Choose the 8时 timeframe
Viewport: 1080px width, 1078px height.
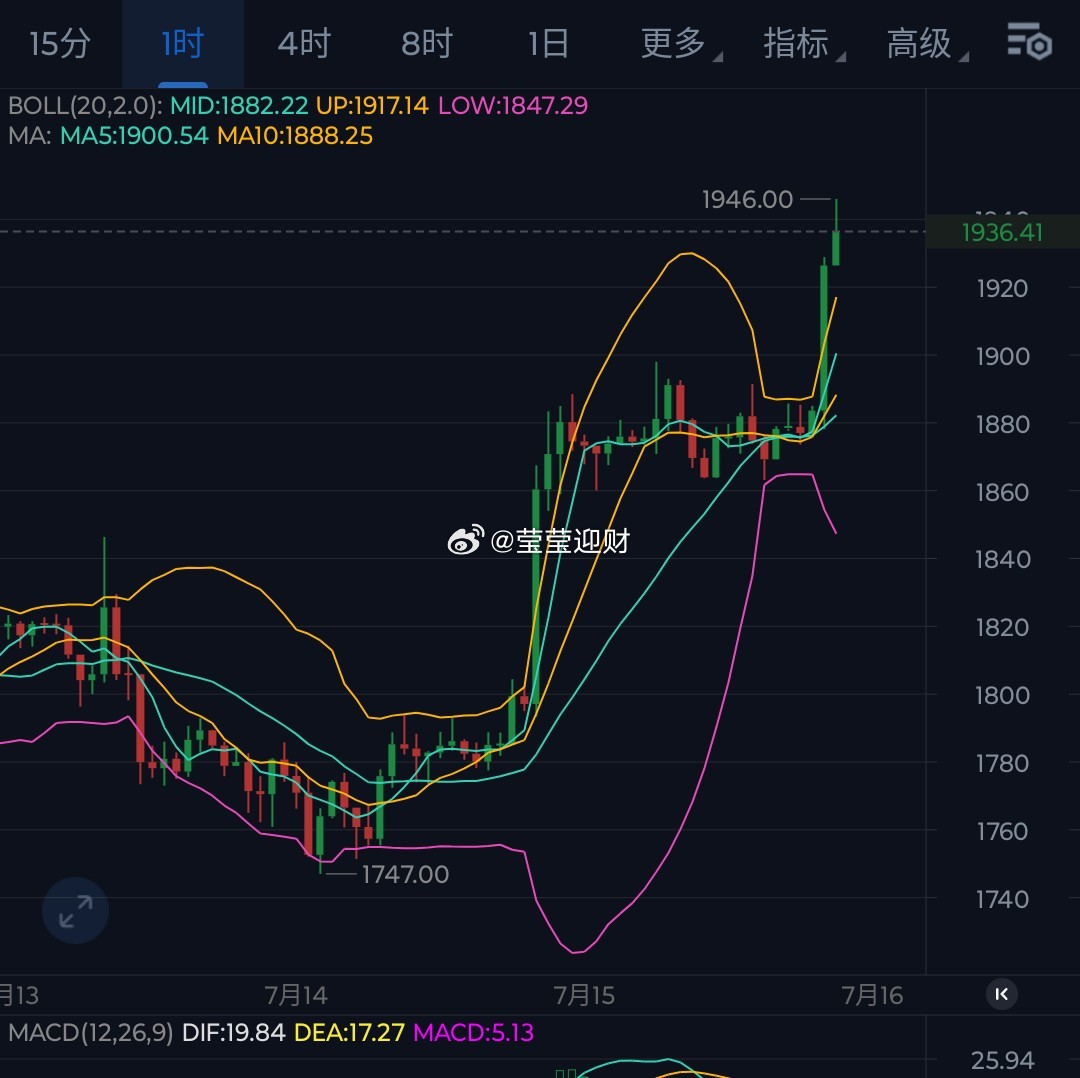point(427,43)
